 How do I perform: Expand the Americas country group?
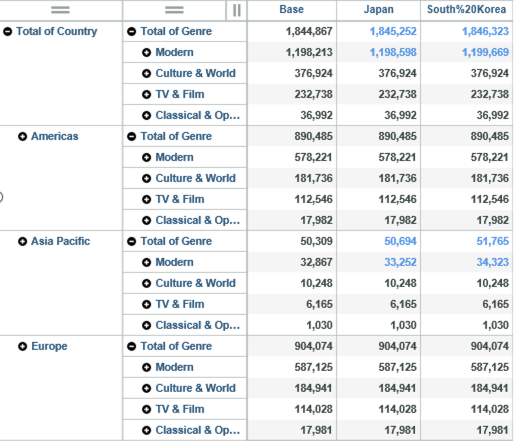coord(22,137)
